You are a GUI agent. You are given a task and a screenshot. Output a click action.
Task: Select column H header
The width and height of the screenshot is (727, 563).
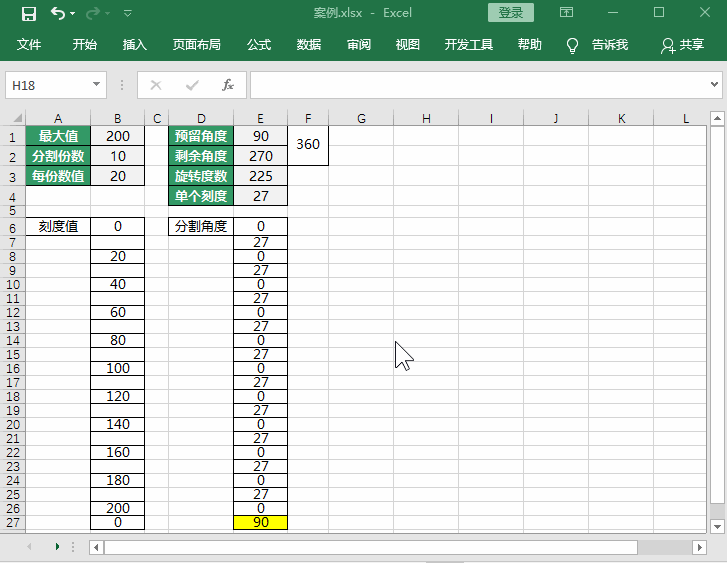[x=426, y=119]
